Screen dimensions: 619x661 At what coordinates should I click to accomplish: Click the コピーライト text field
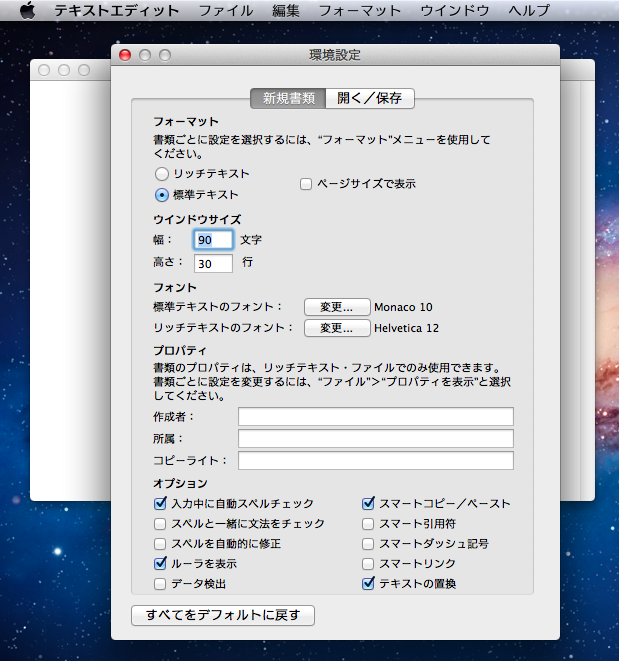[376, 460]
